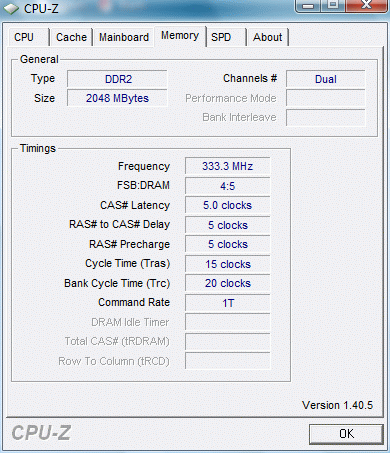Click the Channels # field showing Dual

[325, 79]
